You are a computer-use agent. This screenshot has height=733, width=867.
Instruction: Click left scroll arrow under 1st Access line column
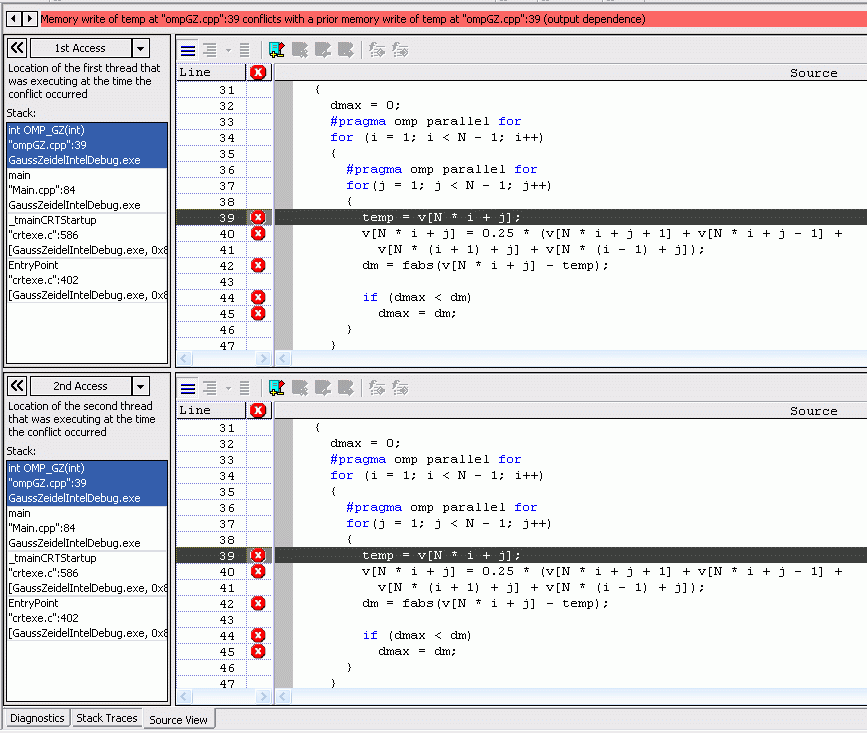tap(184, 359)
